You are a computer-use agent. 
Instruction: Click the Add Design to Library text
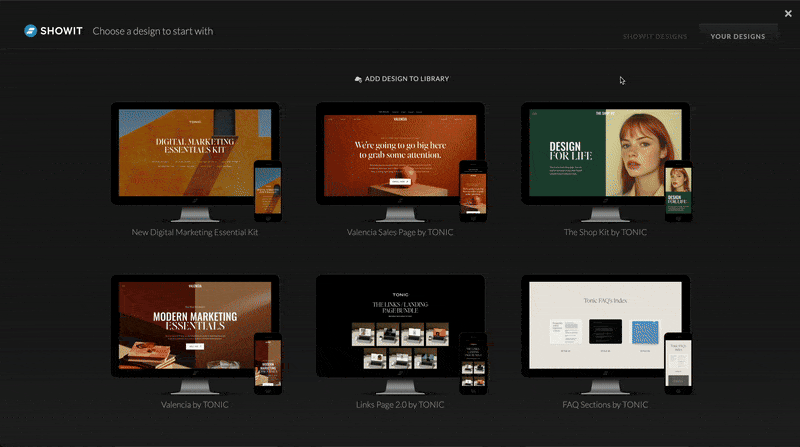point(407,79)
